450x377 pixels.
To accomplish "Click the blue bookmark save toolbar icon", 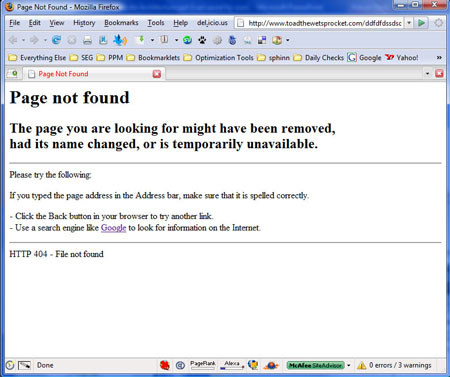I will pos(103,40).
